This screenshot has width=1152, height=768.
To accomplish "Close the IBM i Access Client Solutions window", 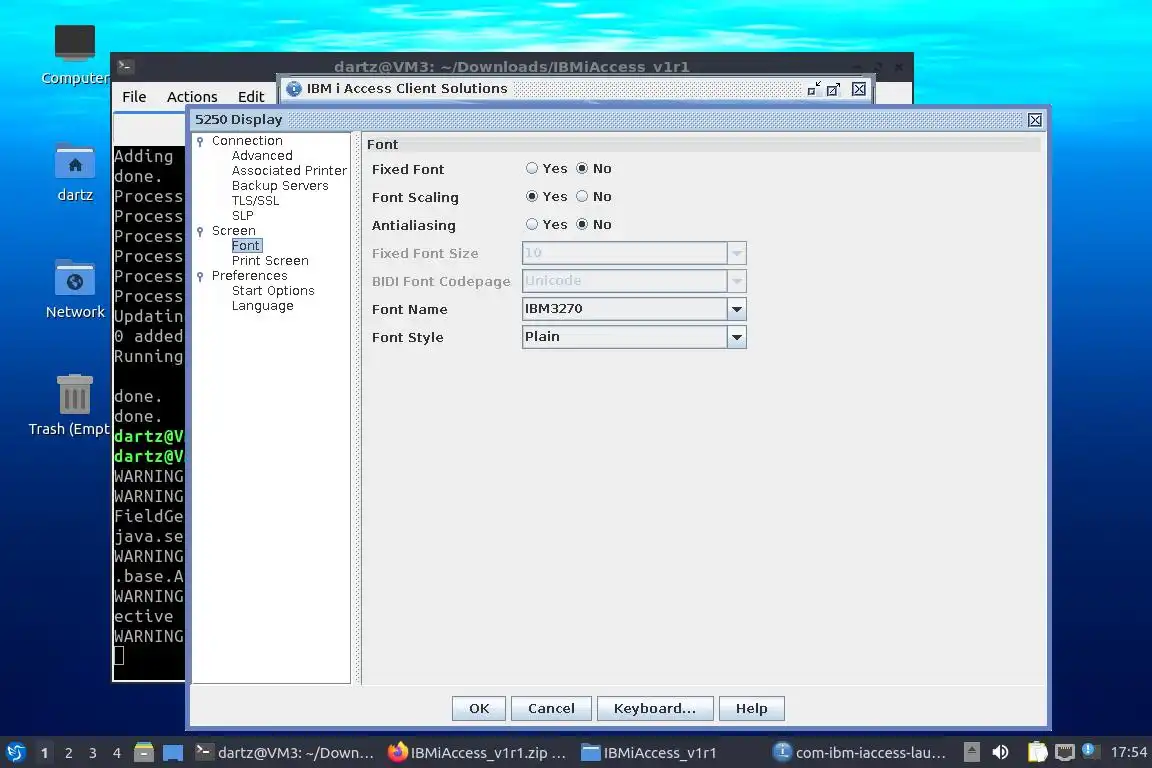I will [x=859, y=89].
